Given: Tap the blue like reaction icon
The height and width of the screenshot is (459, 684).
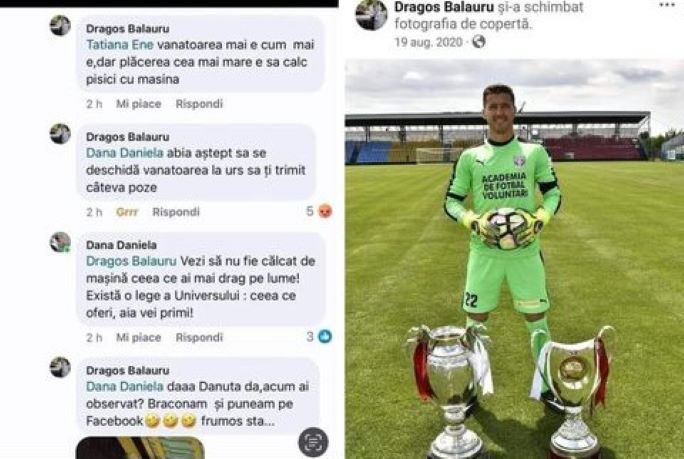Looking at the screenshot, I should coord(325,336).
